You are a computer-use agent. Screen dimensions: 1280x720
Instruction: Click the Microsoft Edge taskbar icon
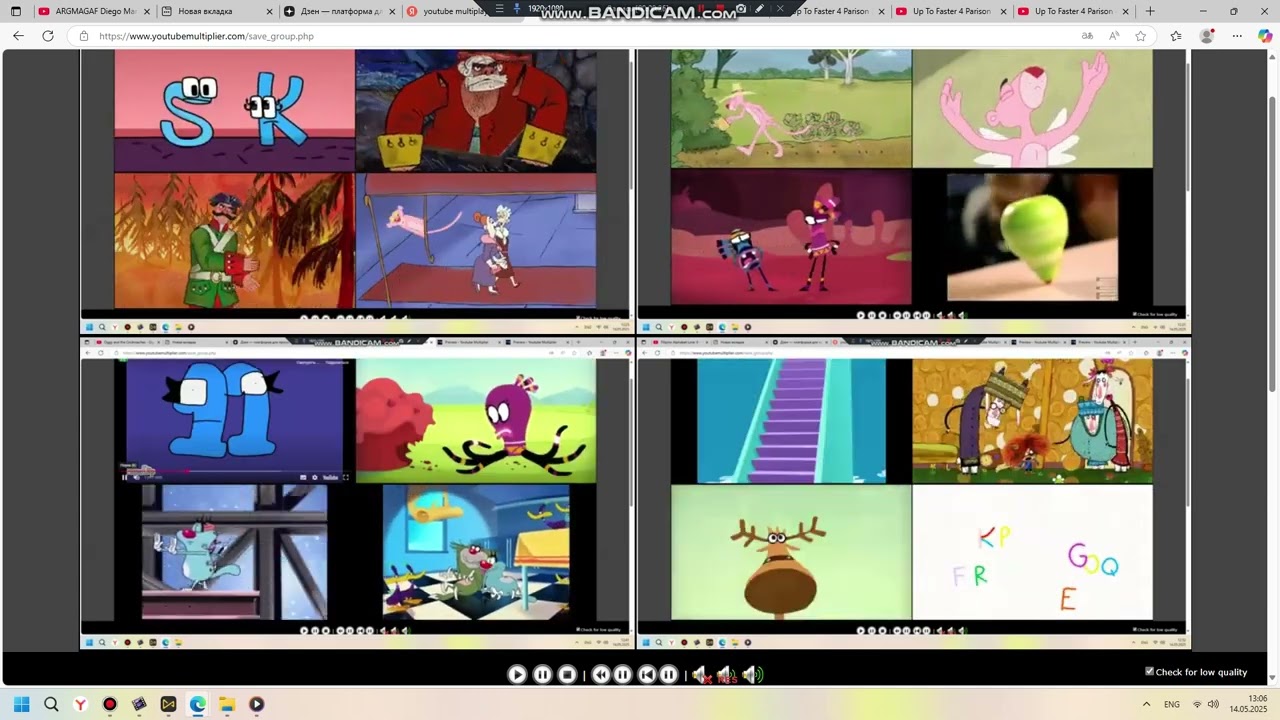coord(198,704)
